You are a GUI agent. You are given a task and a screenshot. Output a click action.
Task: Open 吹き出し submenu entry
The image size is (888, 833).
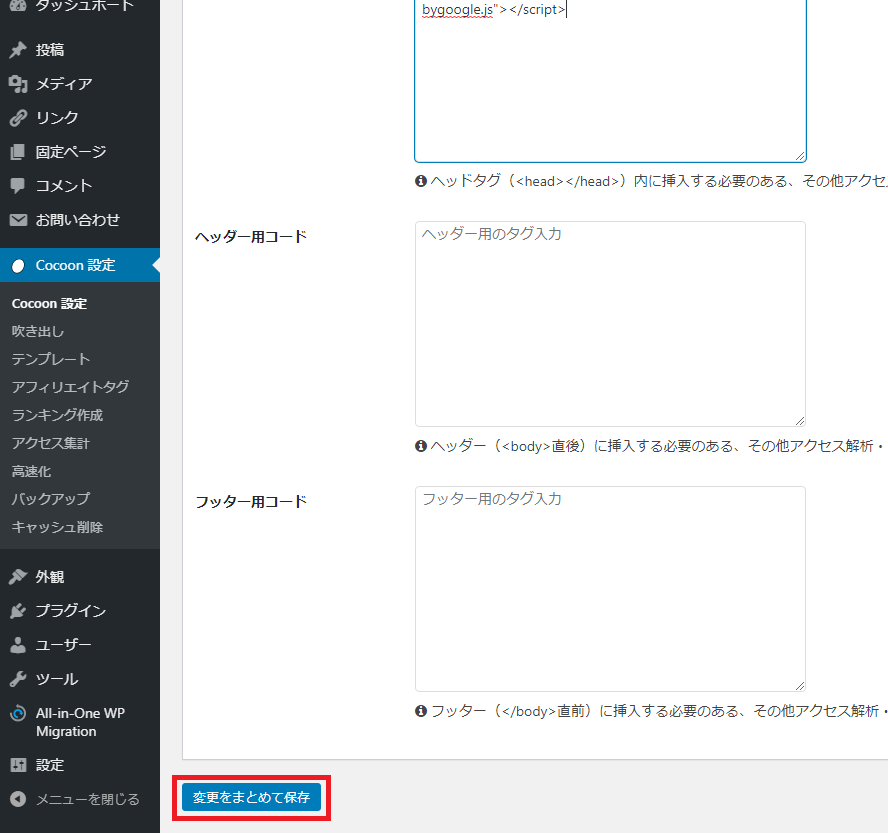click(x=38, y=331)
